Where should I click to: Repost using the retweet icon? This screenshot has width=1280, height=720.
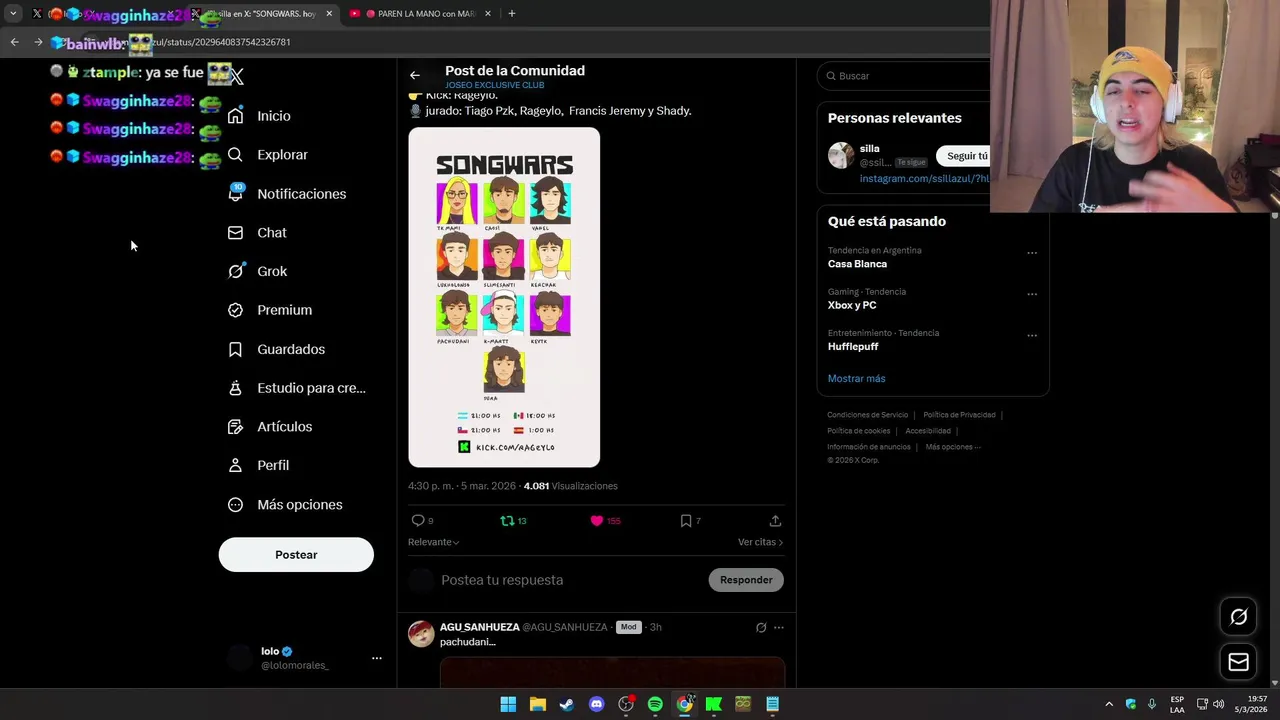[x=507, y=521]
